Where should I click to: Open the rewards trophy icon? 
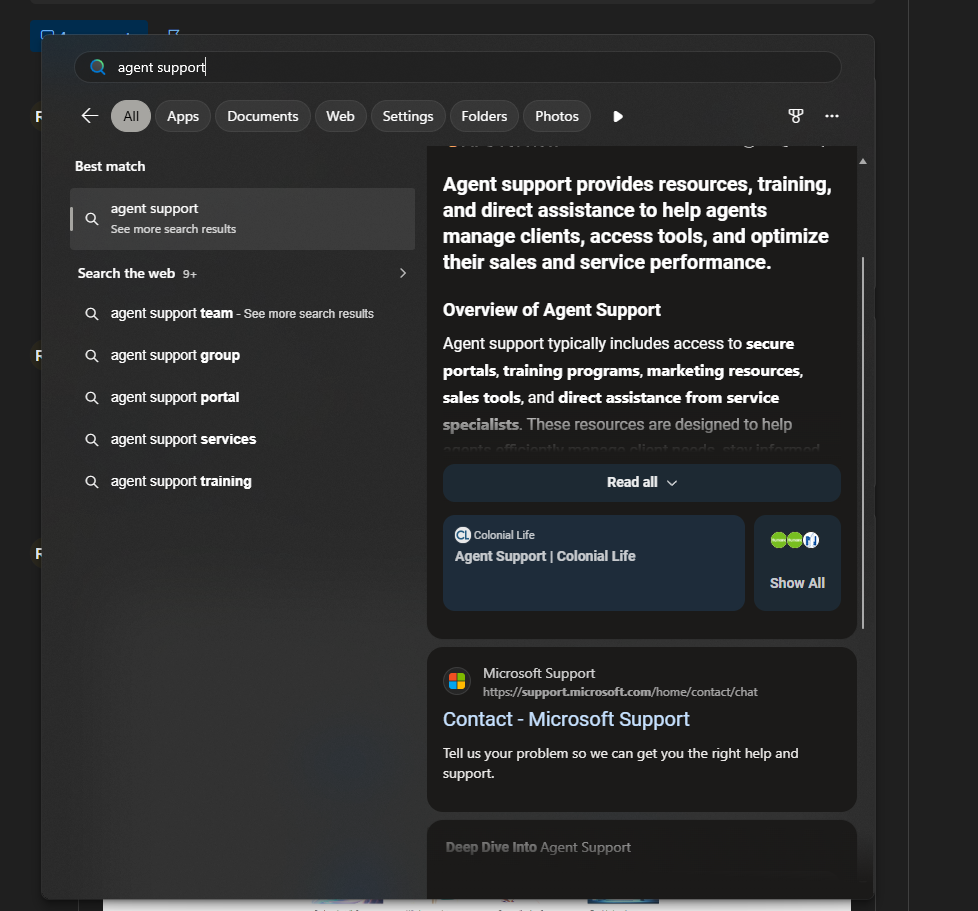(x=795, y=116)
